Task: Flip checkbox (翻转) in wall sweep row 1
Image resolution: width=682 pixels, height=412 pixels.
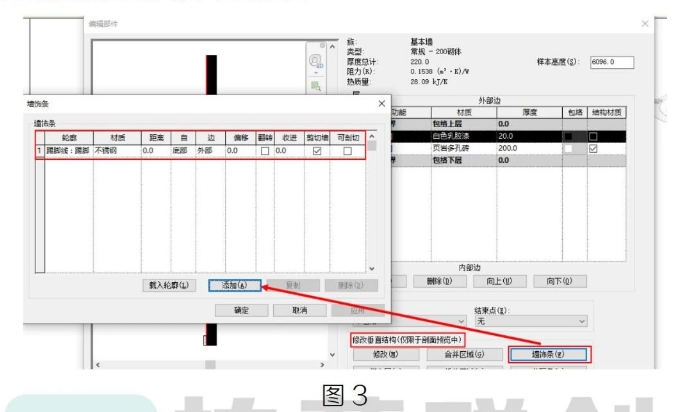Action: pos(265,151)
